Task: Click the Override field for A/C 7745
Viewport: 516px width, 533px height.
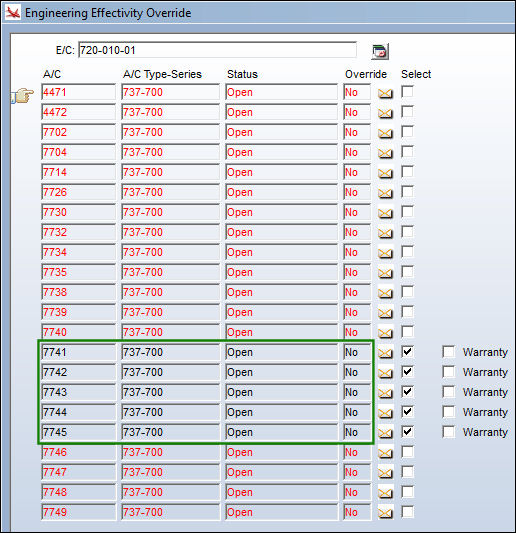Action: [357, 432]
